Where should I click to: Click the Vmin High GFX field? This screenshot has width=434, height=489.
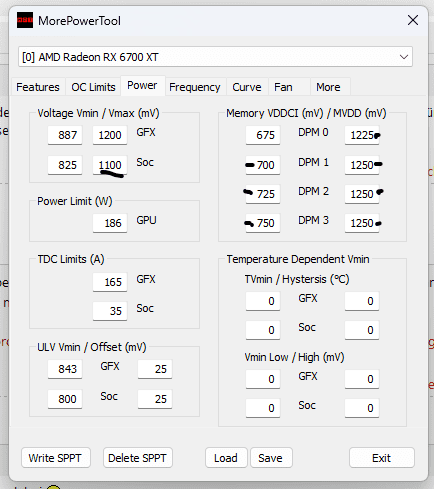(x=362, y=379)
